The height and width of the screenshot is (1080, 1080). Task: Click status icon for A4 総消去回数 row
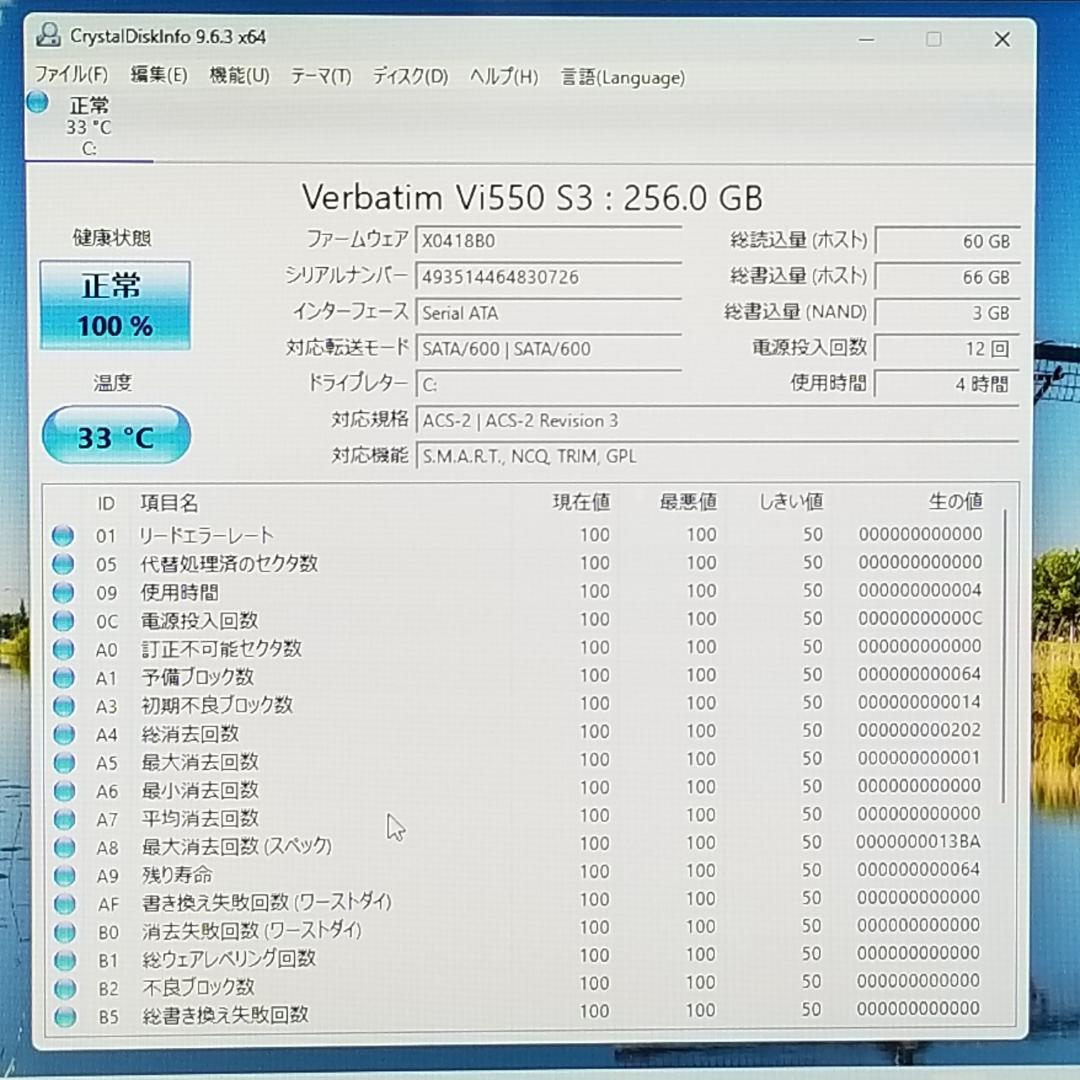[64, 734]
